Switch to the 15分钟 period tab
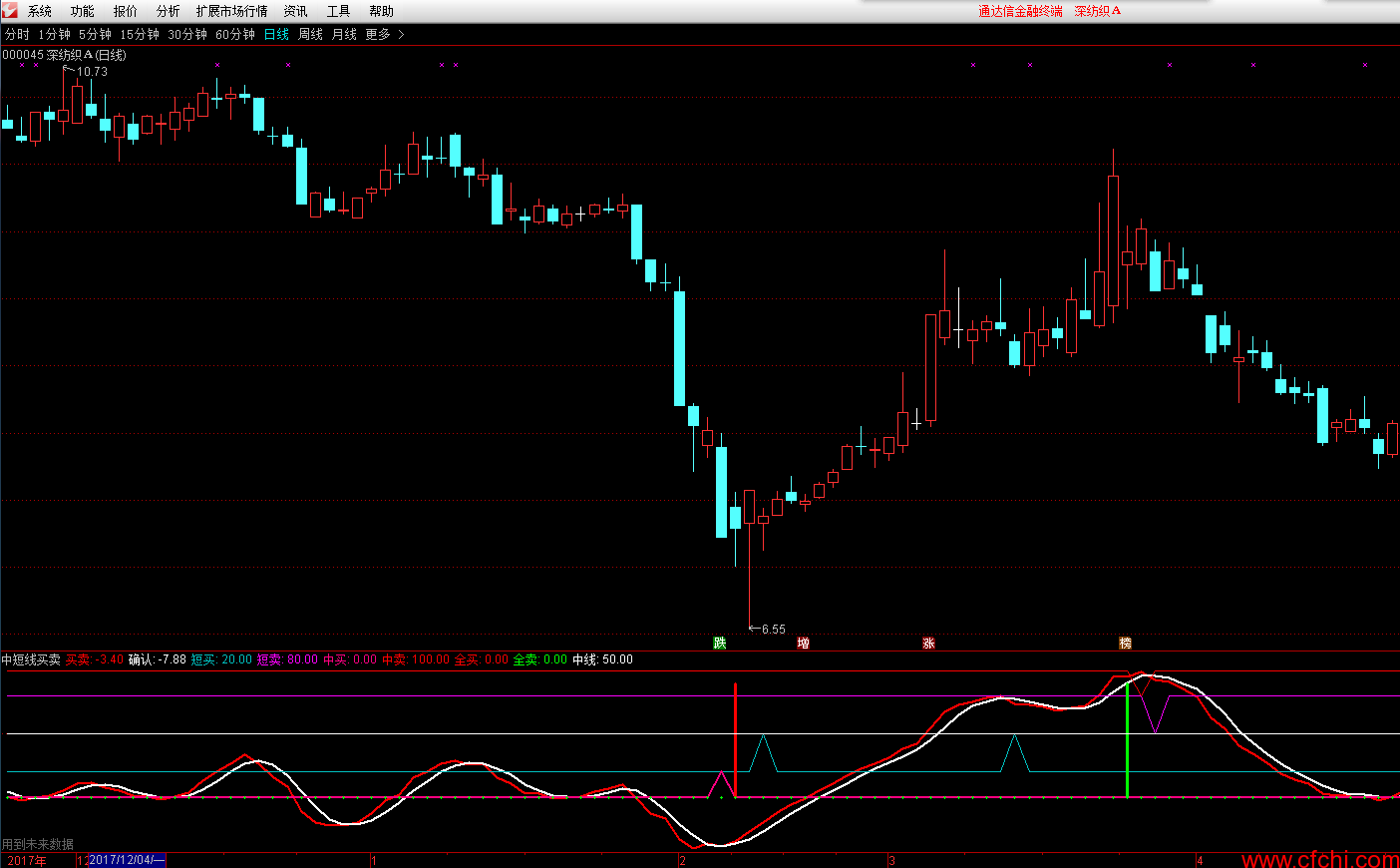This screenshot has width=1400, height=868. click(140, 34)
